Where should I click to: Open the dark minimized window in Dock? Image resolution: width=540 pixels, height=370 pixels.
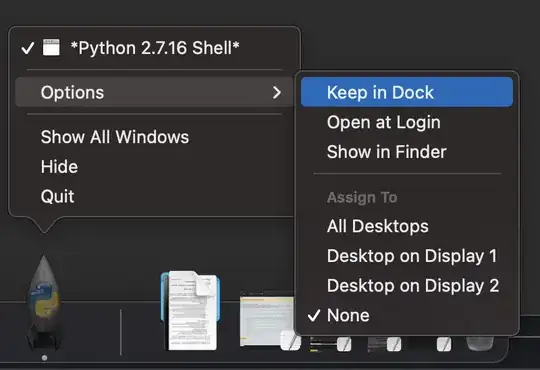tap(384, 344)
